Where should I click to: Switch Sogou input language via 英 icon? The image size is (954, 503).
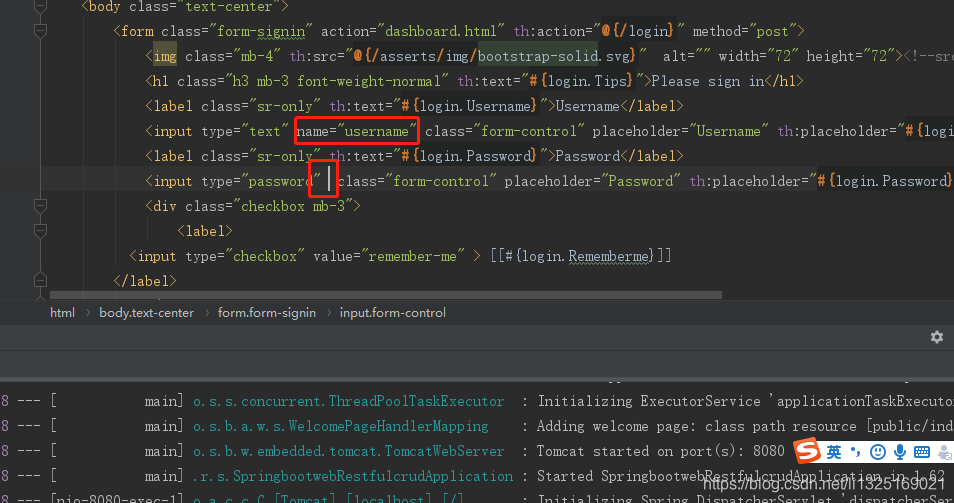[834, 451]
